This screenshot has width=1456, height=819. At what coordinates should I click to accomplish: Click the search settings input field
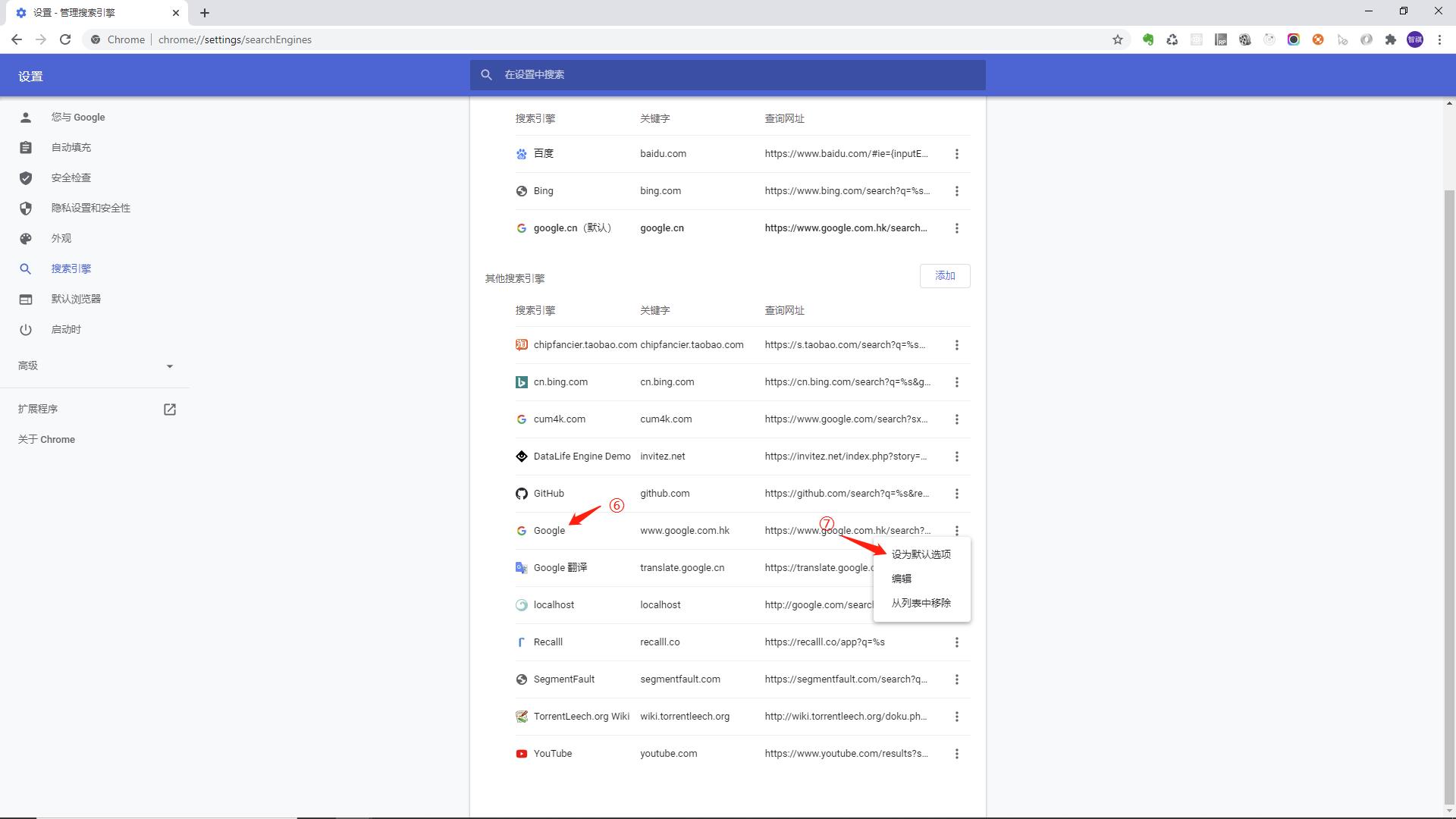[x=728, y=74]
